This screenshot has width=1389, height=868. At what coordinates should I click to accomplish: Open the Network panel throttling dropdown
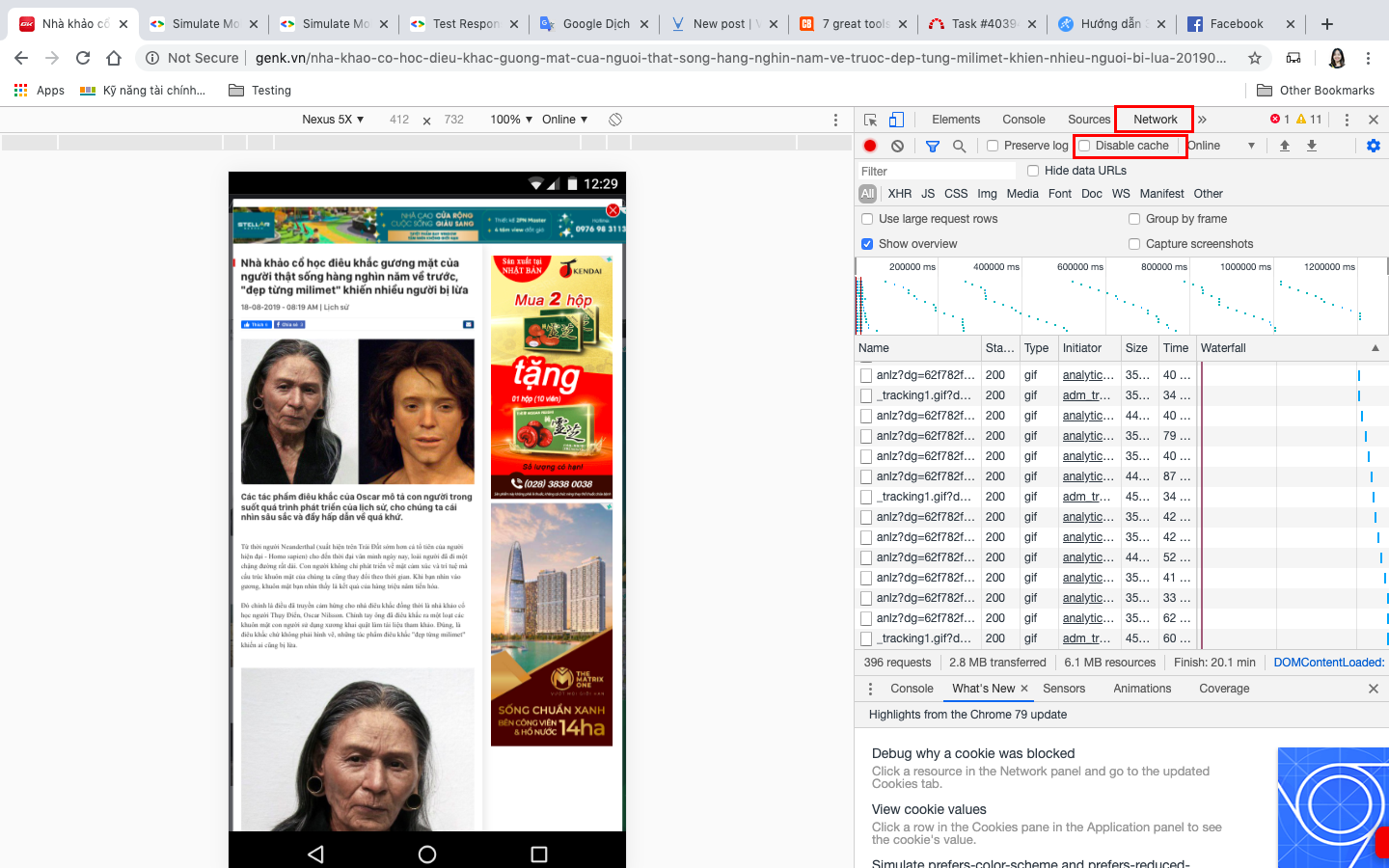[1221, 146]
